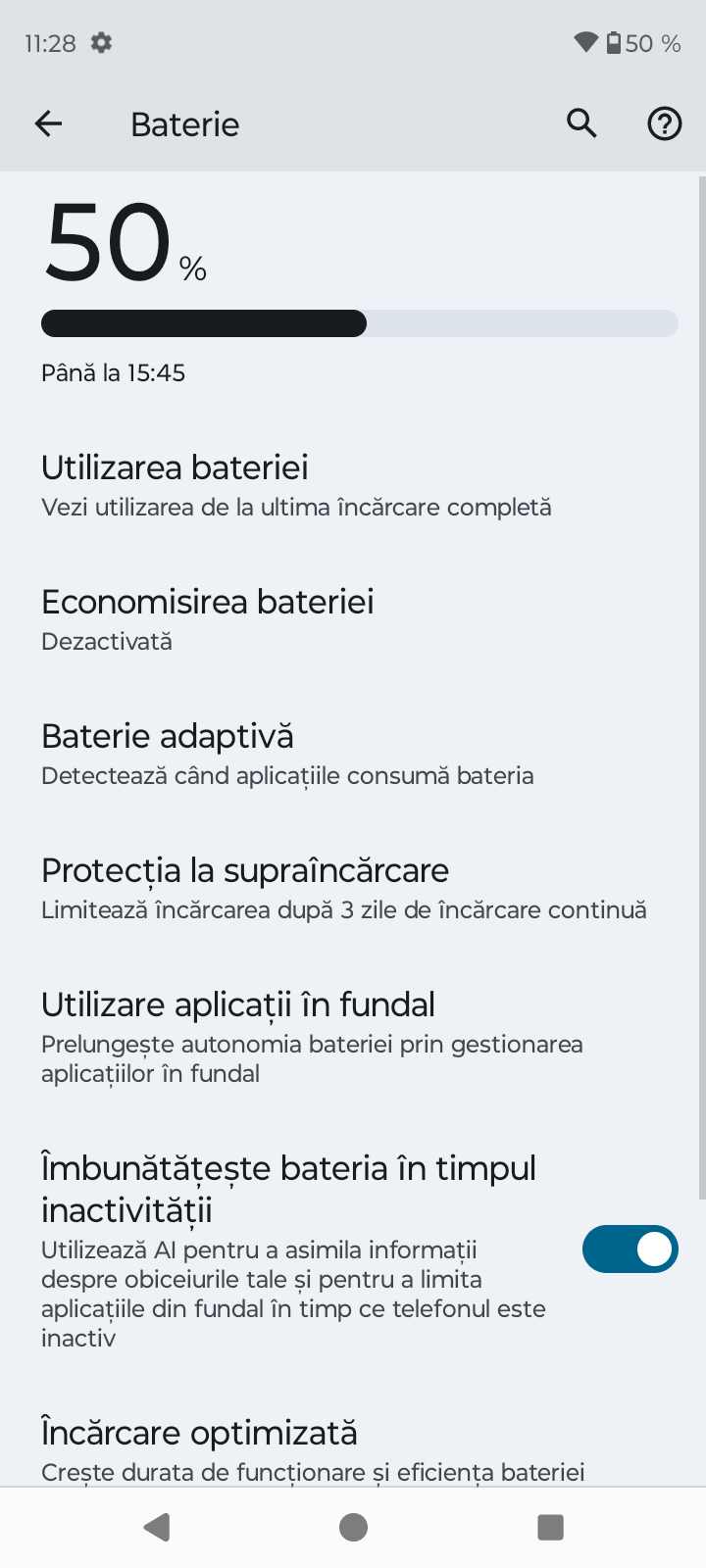Tap the 50% battery percentage number
This screenshot has height=1568, width=706.
coord(108,243)
